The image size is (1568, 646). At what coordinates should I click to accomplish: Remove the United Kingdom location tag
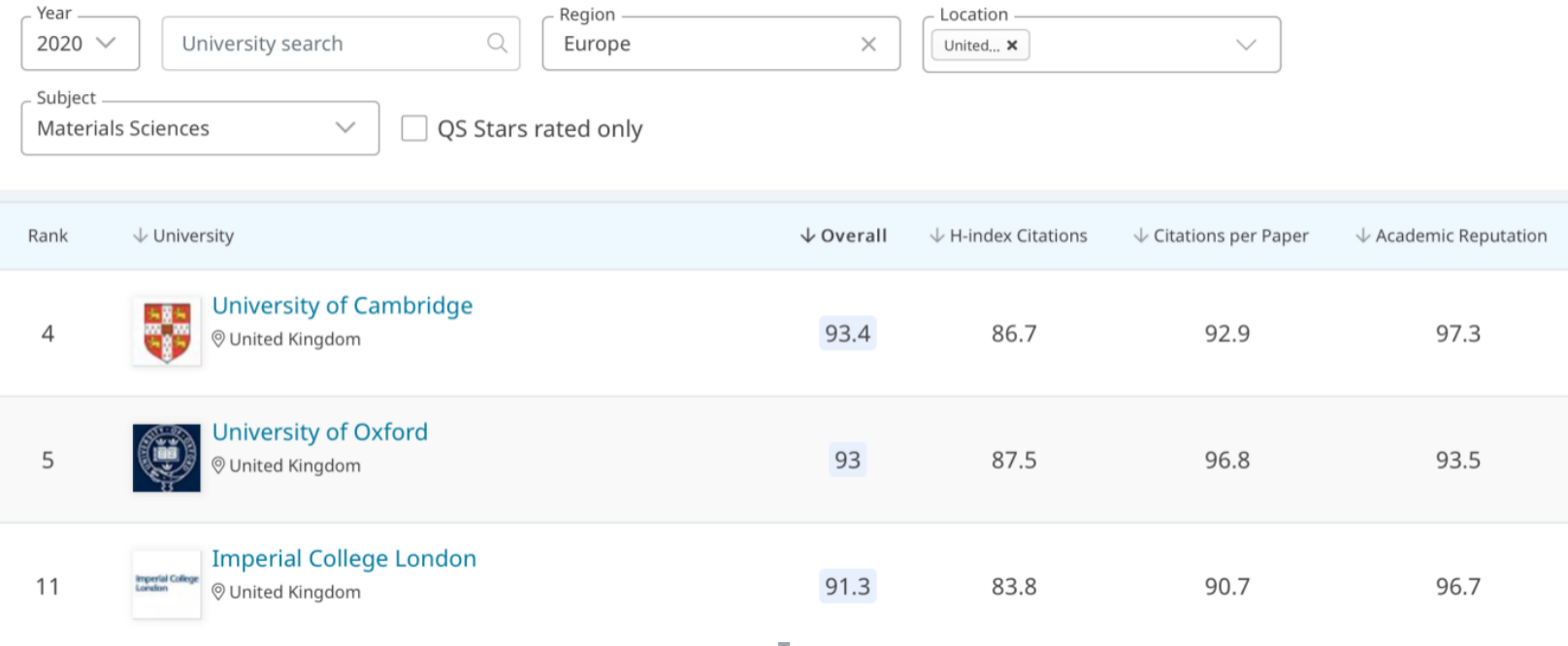(x=1012, y=45)
